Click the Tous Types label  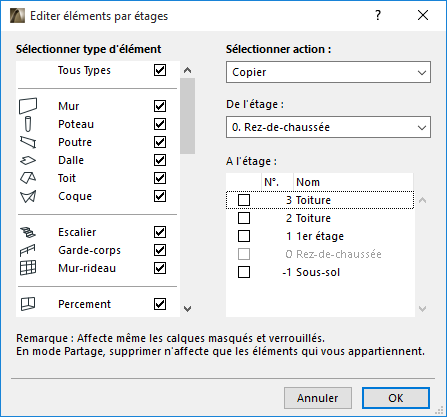click(x=84, y=70)
